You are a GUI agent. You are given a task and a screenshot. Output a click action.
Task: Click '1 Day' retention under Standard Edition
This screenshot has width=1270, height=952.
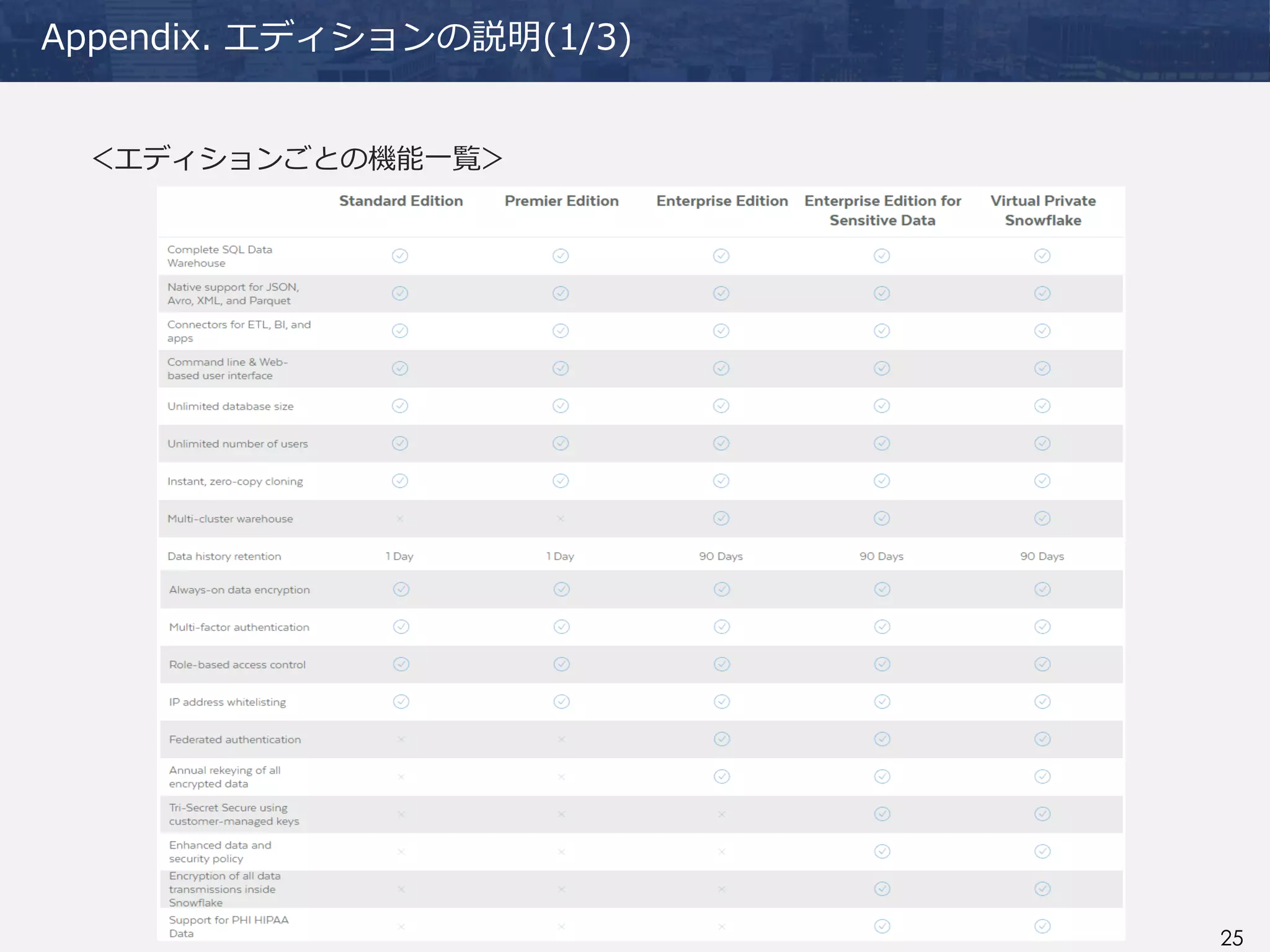399,556
